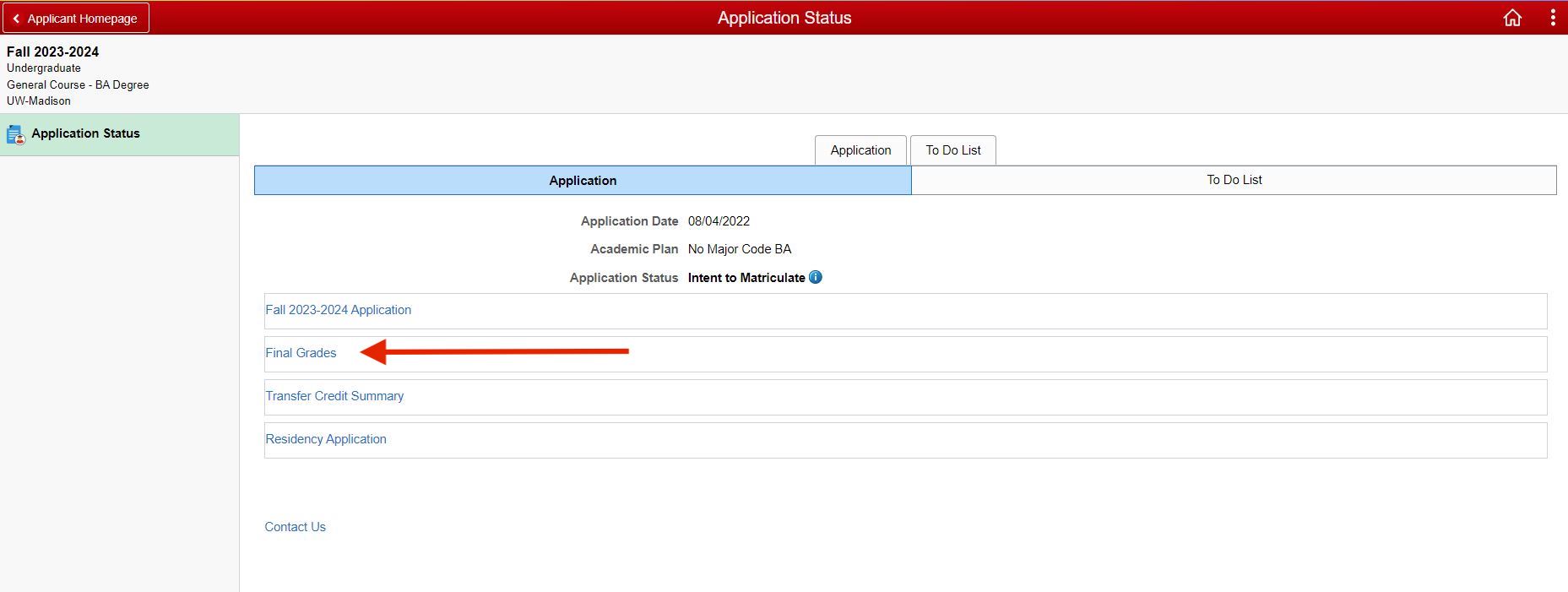Click the Fall 2023-2024 term heading
The height and width of the screenshot is (592, 1568).
point(52,52)
